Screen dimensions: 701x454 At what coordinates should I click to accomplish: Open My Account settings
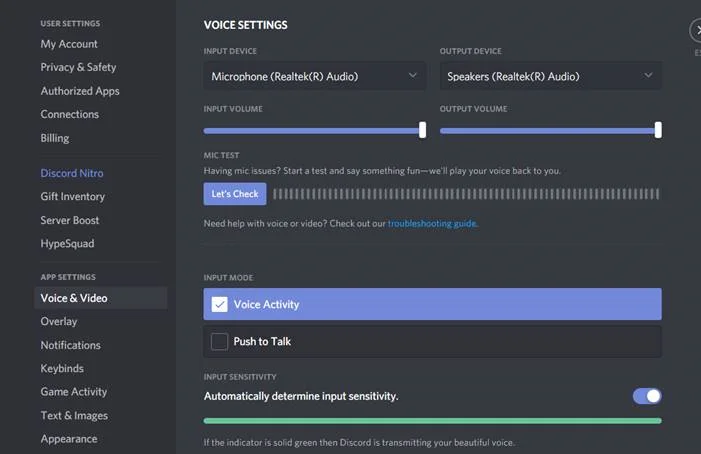[69, 44]
